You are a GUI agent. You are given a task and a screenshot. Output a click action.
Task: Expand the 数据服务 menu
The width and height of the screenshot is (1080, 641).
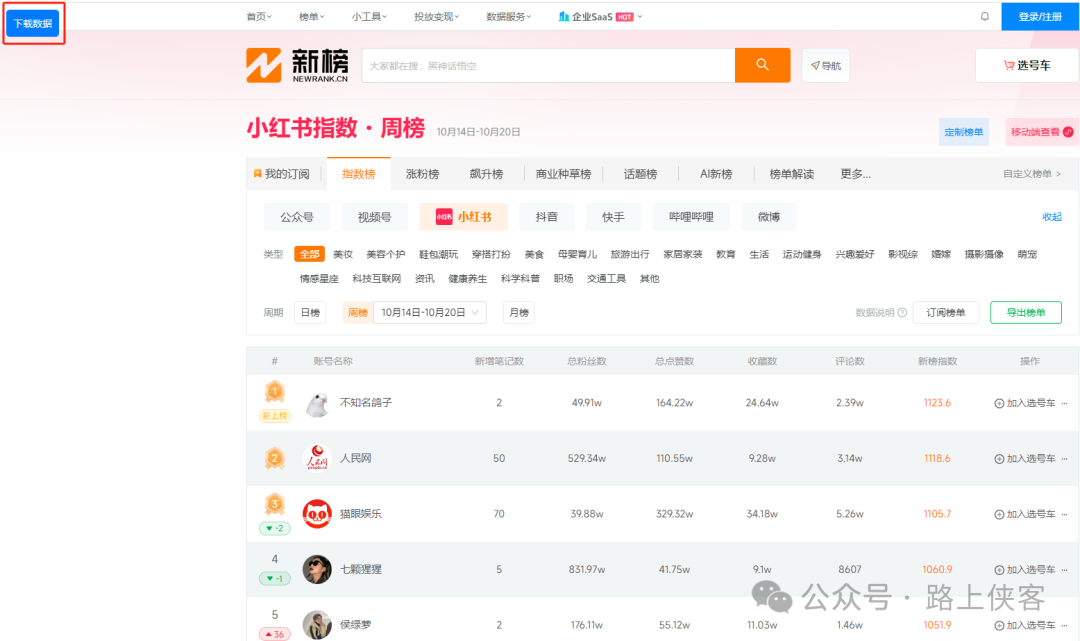coord(508,17)
